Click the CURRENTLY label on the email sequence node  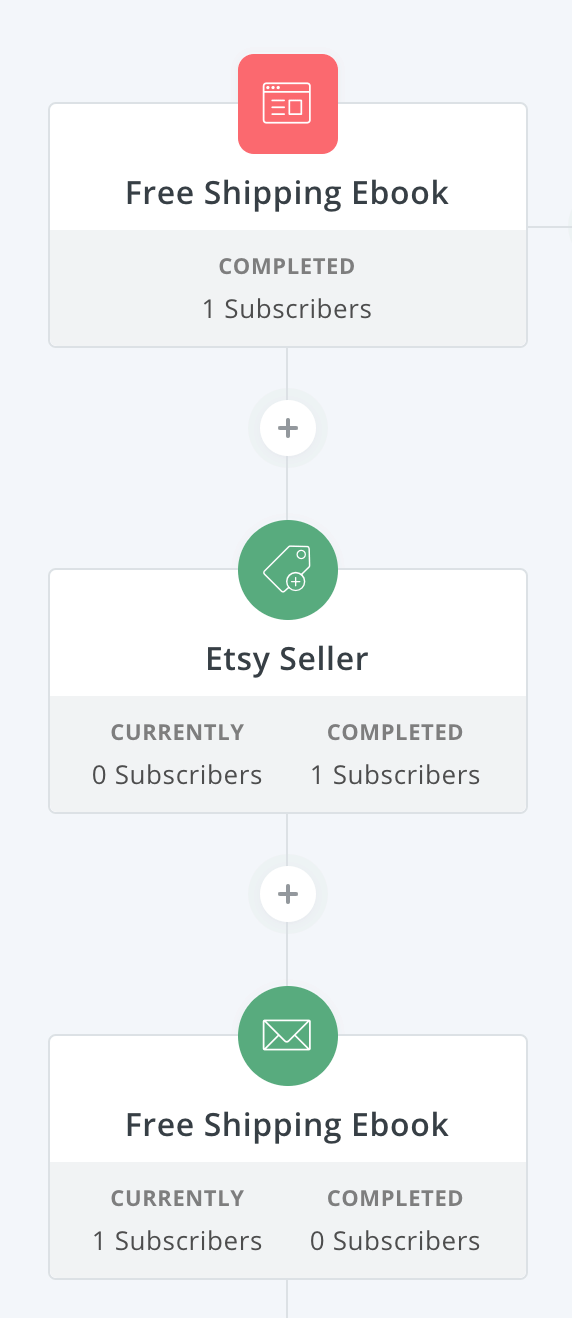[x=177, y=1199]
